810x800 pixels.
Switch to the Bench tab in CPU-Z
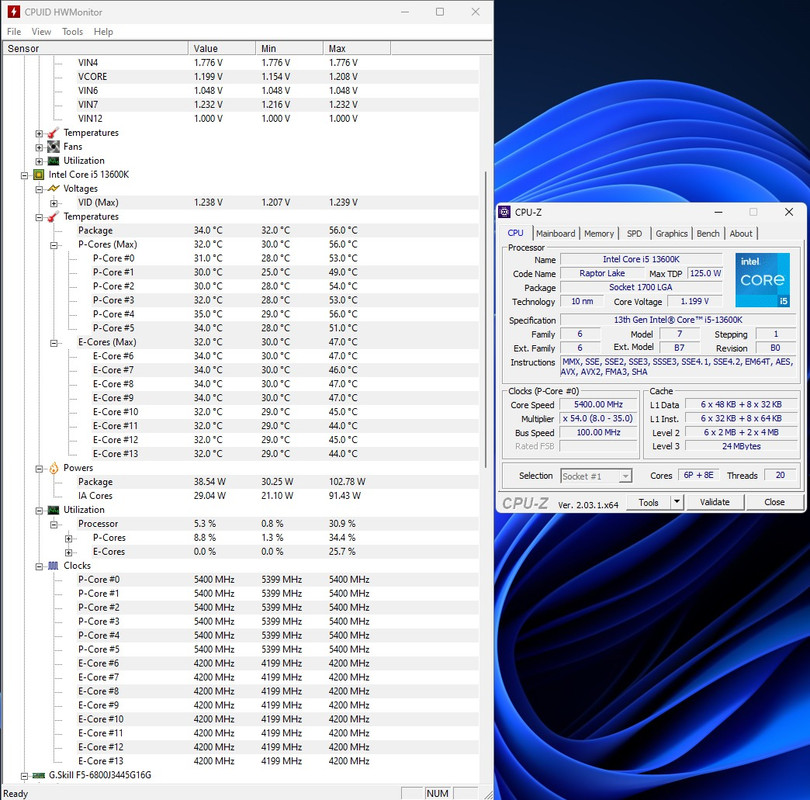tap(708, 233)
